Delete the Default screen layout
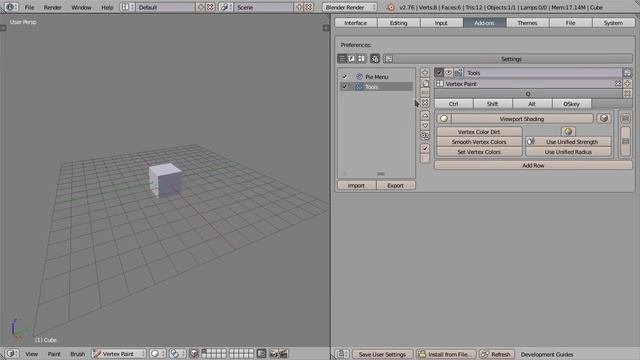 pyautogui.click(x=210, y=7)
